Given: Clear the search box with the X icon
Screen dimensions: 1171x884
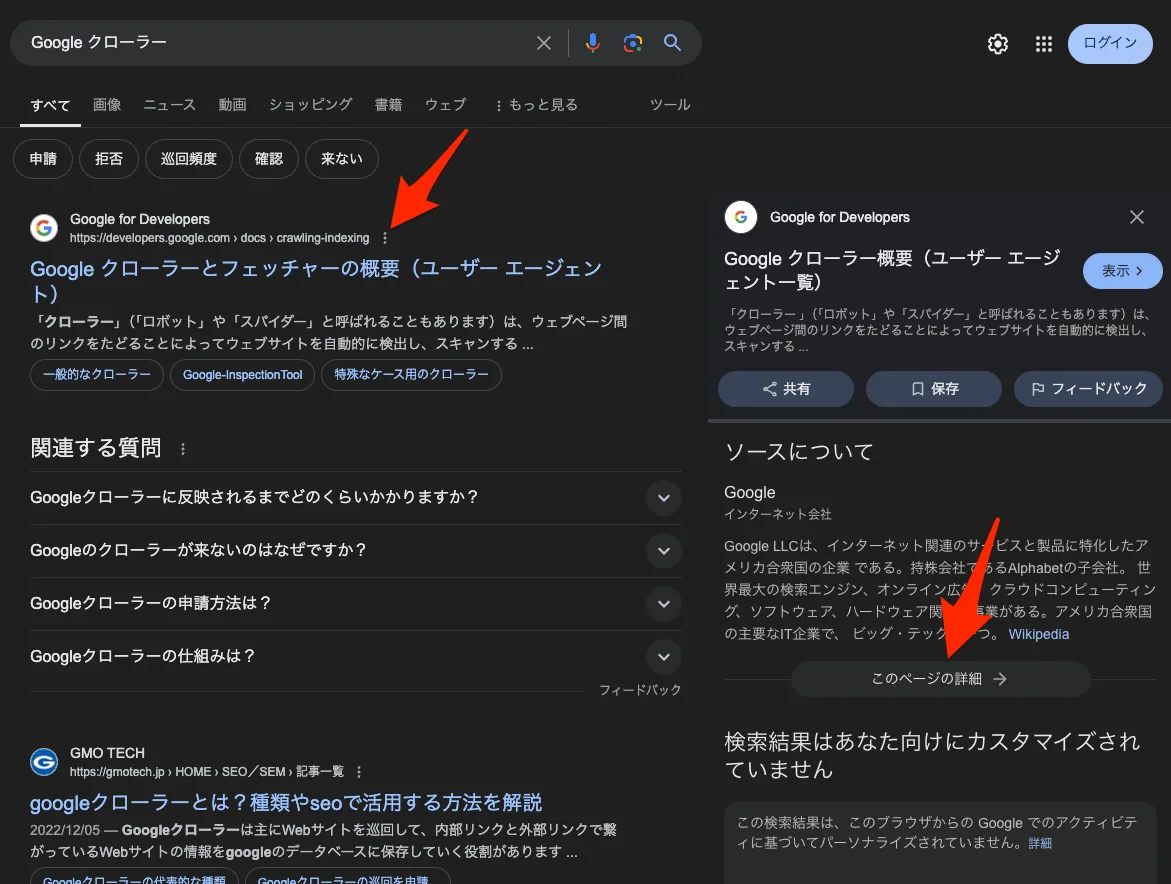Looking at the screenshot, I should 544,43.
